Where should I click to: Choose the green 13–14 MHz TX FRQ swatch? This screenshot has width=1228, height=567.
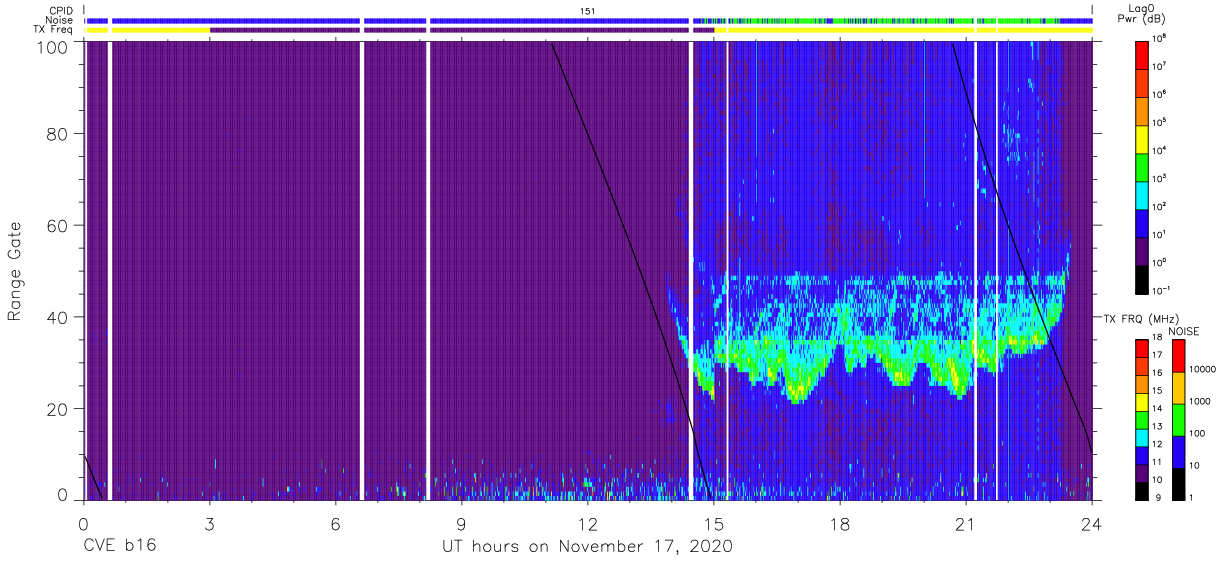(x=1144, y=419)
